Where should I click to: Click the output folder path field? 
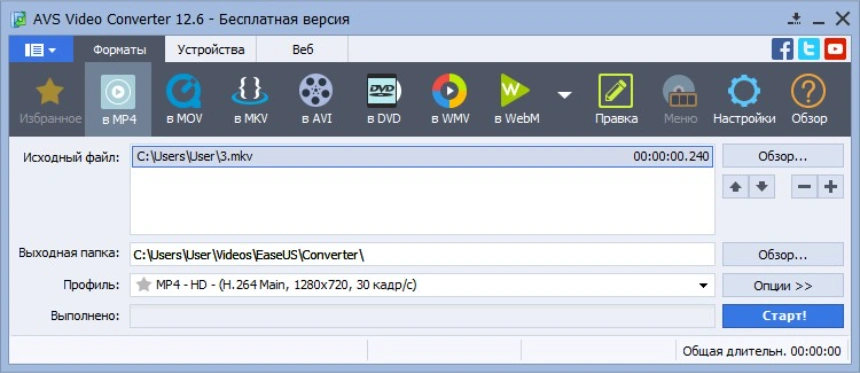pos(422,255)
